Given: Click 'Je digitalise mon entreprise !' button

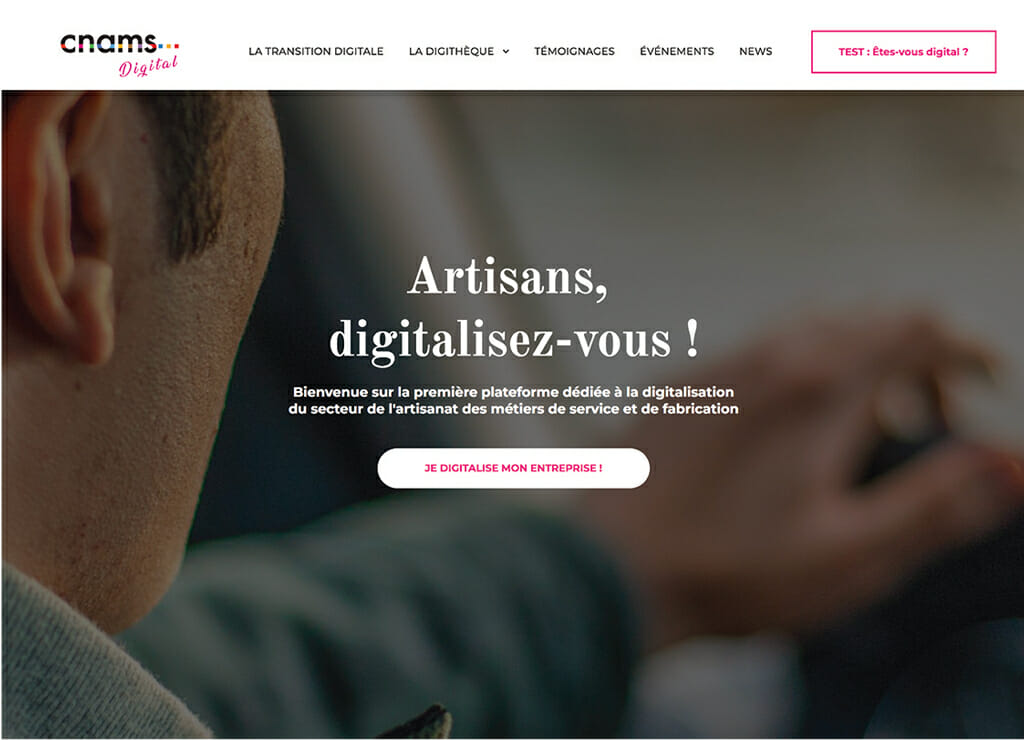Looking at the screenshot, I should click(x=513, y=468).
